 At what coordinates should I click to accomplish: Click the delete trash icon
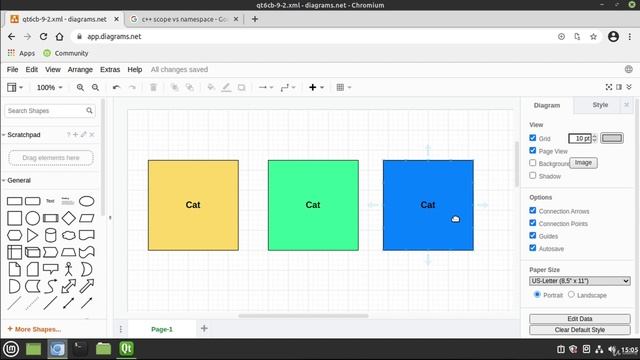[153, 87]
